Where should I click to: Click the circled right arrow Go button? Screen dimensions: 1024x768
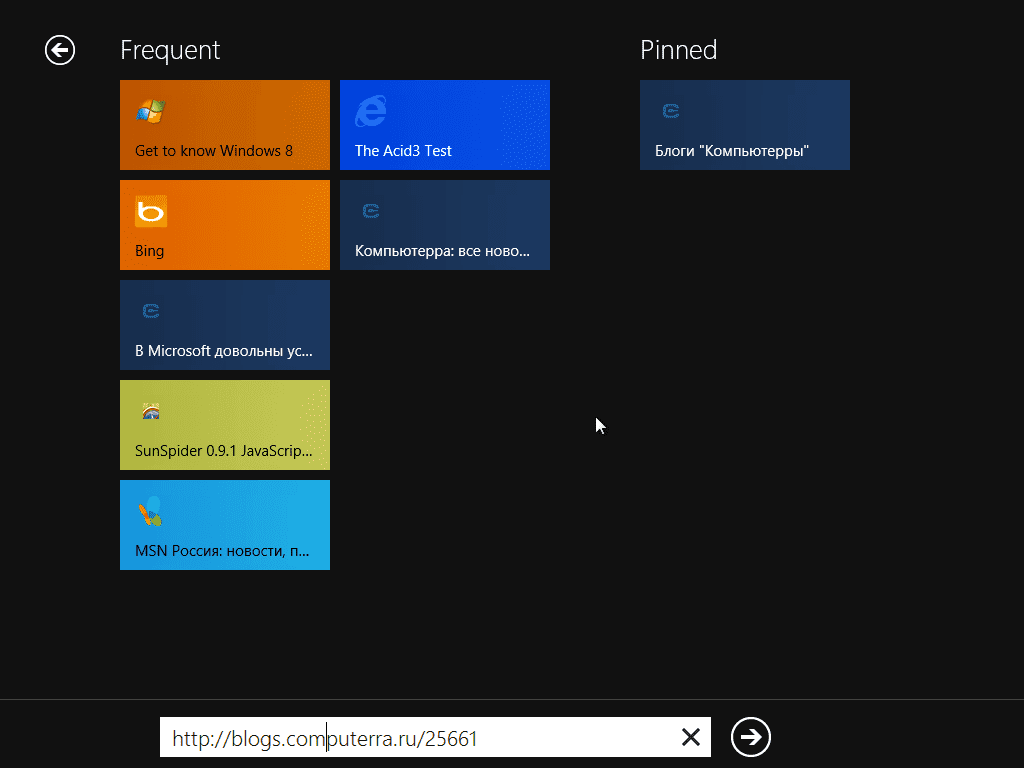(x=751, y=737)
